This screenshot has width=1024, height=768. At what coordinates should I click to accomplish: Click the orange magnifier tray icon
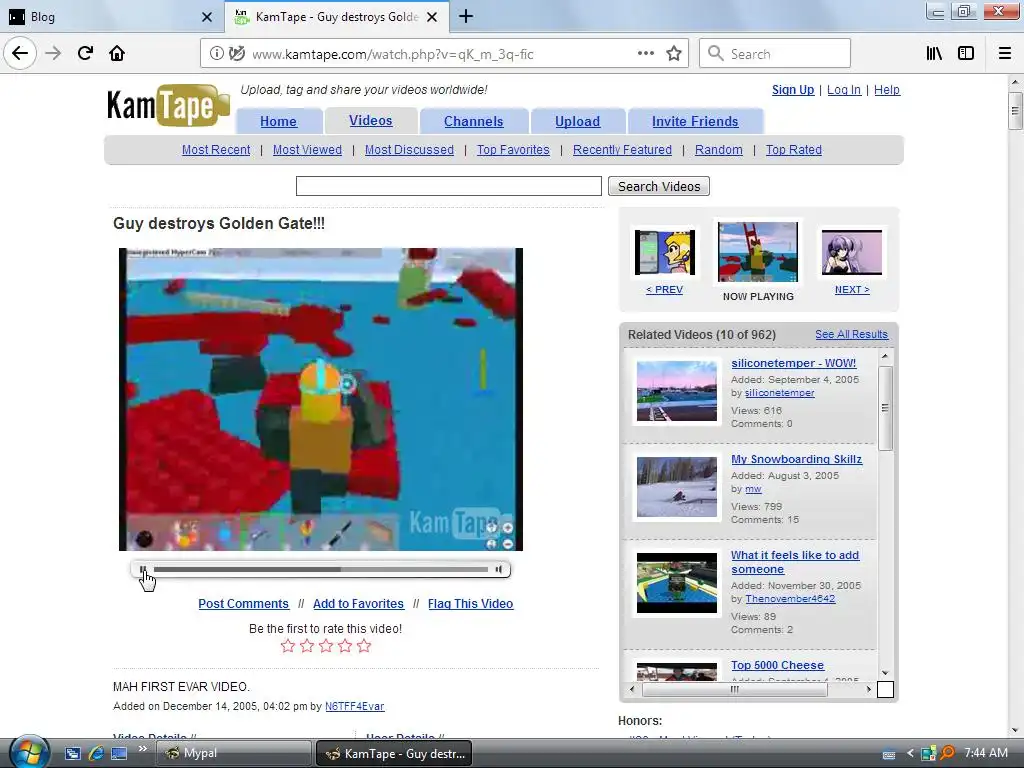(x=947, y=753)
